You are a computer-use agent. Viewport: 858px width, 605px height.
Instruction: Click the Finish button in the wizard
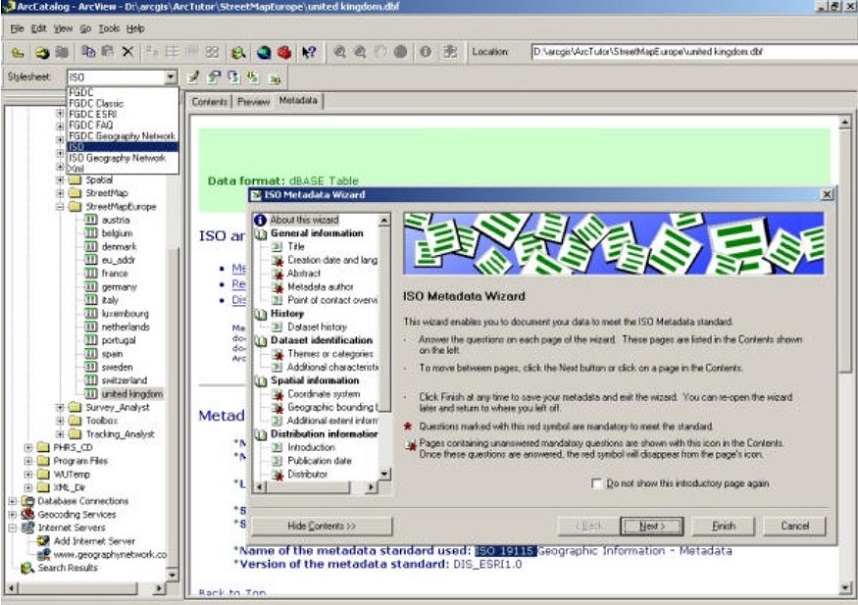click(x=723, y=526)
